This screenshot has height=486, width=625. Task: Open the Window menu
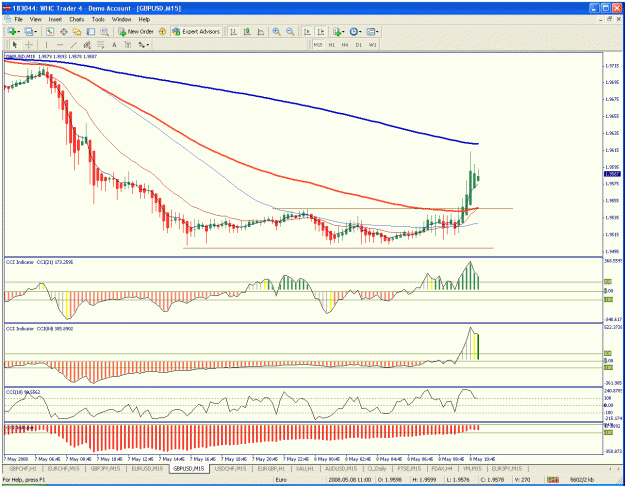point(121,19)
